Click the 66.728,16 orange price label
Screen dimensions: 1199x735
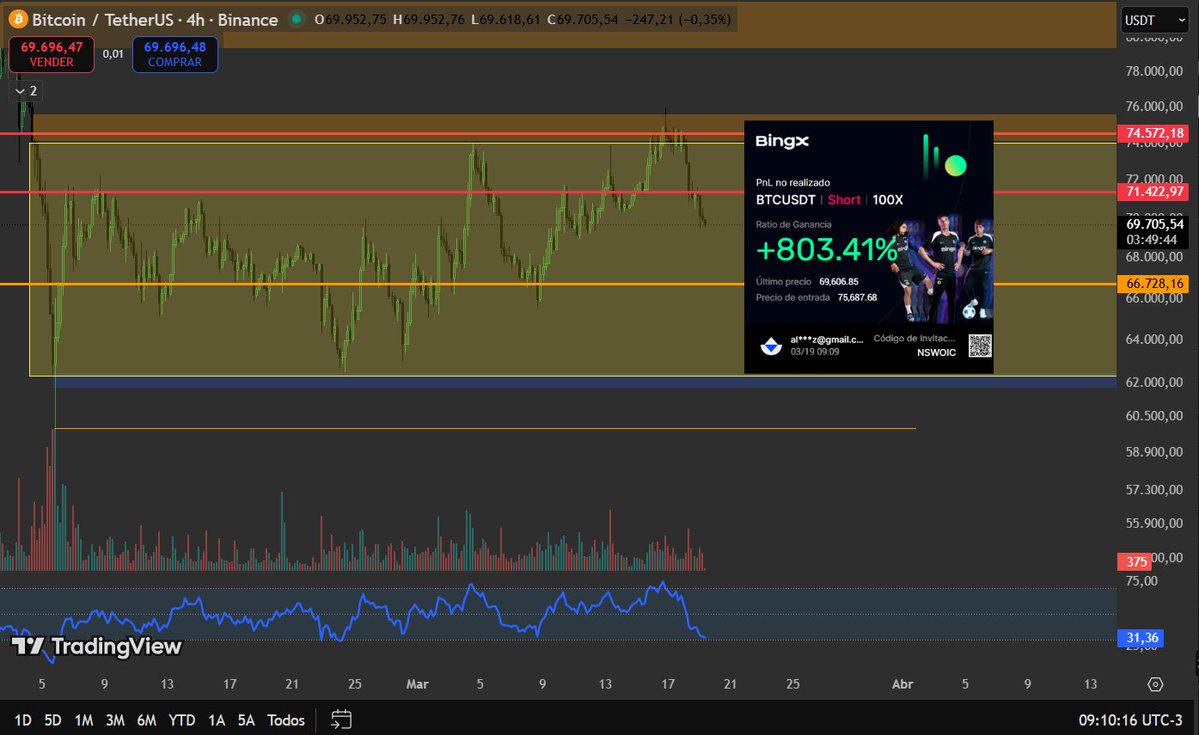(x=1154, y=284)
